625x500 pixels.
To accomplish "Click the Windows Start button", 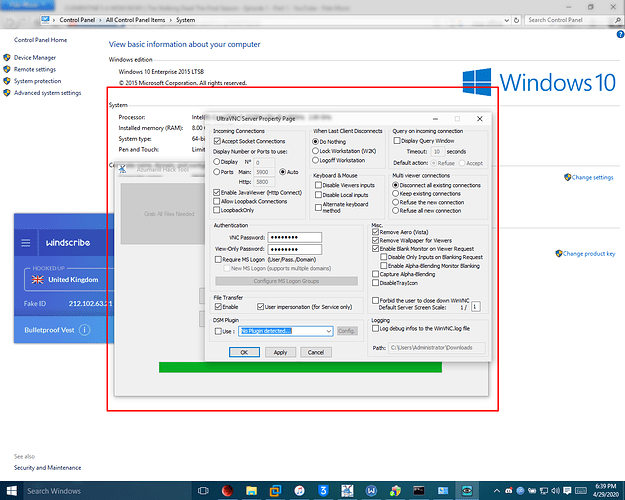I will [12, 490].
